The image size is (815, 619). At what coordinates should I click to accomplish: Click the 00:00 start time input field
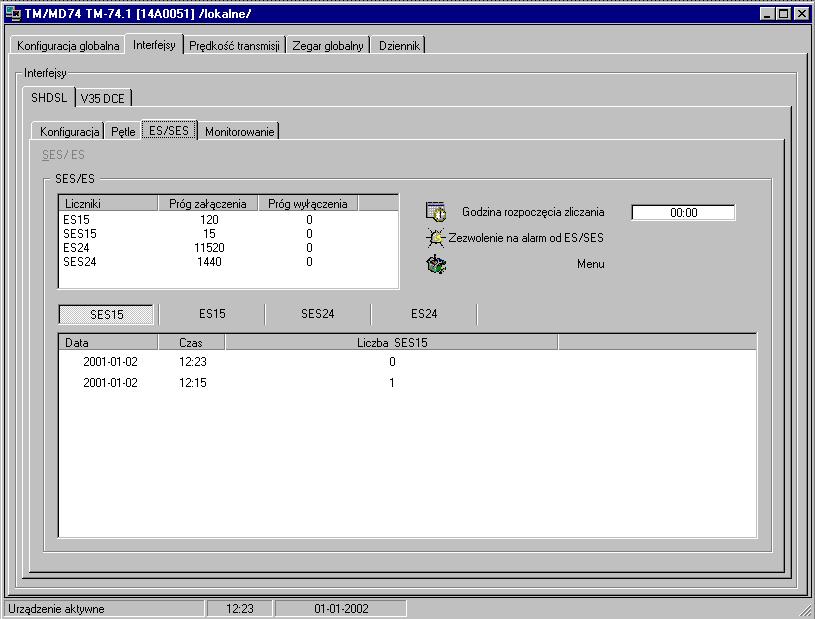683,213
